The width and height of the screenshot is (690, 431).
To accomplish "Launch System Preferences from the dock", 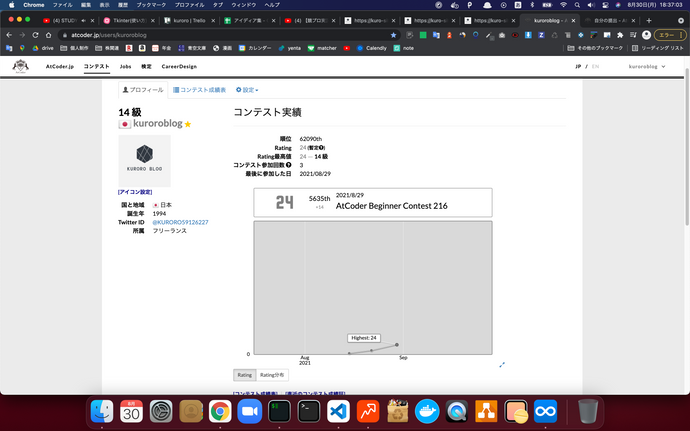I will pyautogui.click(x=161, y=412).
